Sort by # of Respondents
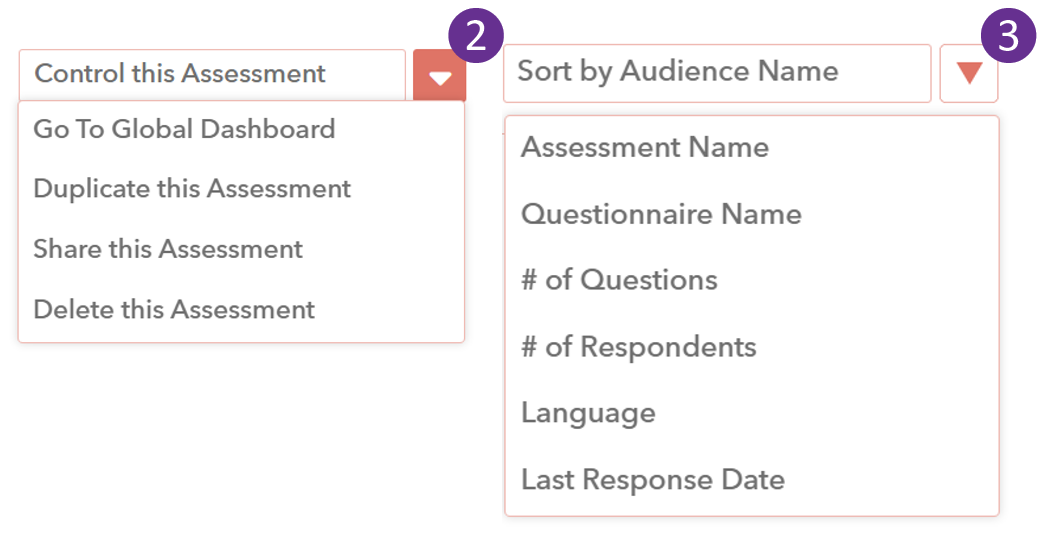 (638, 346)
